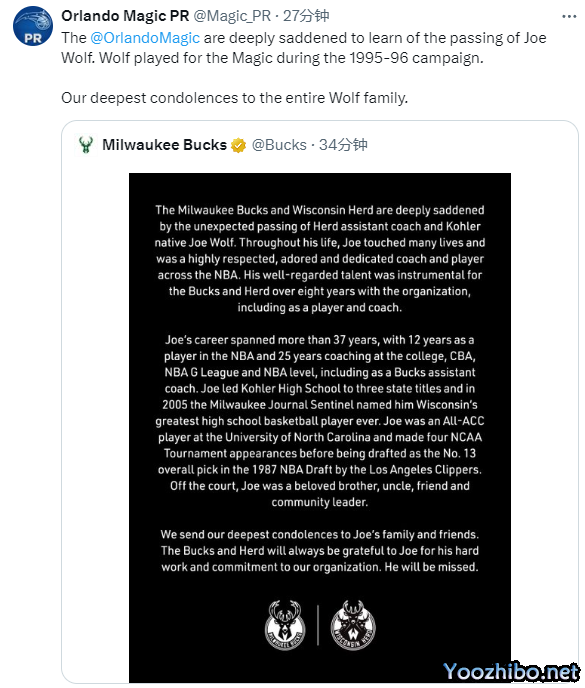Screen dimensions: 585x688
Task: Click the 27分钟 tweet timestamp
Action: click(306, 16)
